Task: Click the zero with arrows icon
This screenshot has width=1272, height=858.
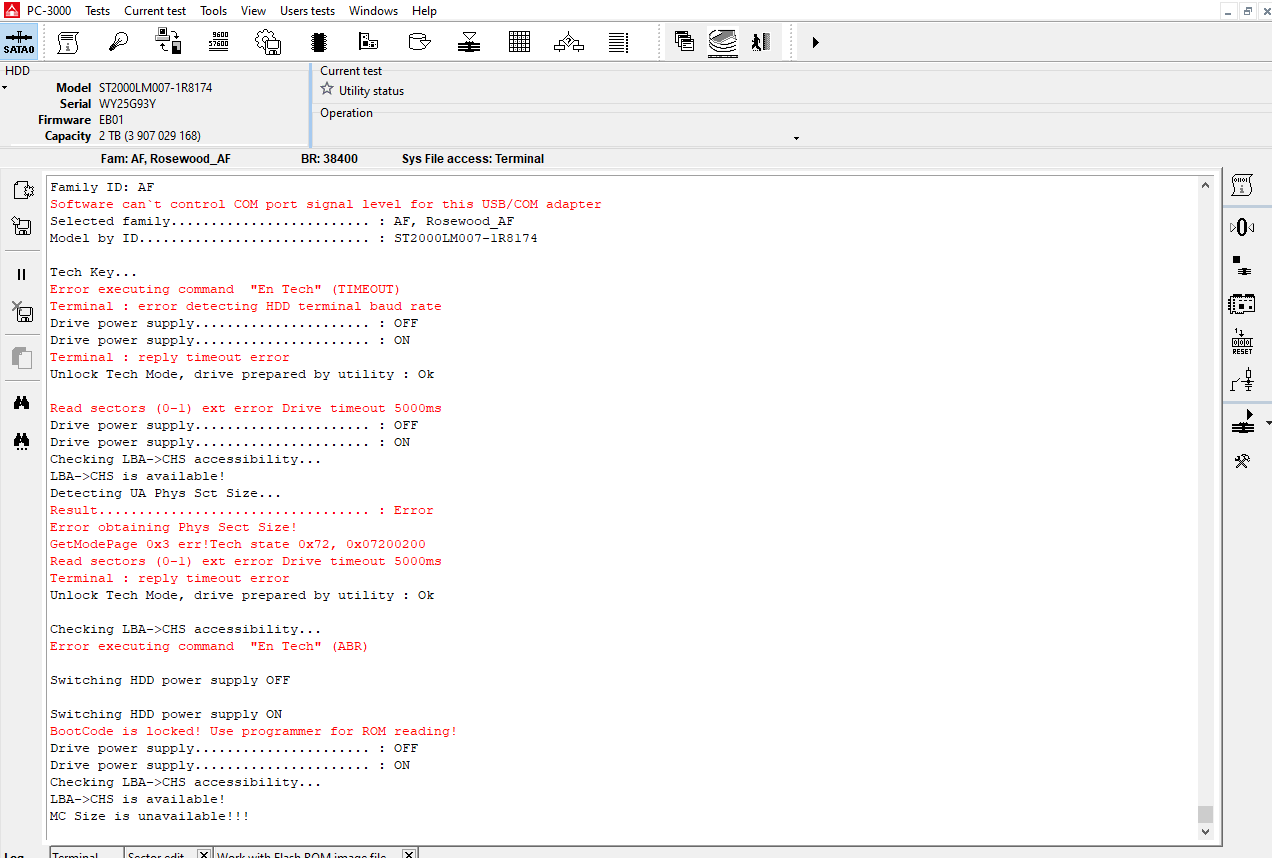Action: point(1242,227)
